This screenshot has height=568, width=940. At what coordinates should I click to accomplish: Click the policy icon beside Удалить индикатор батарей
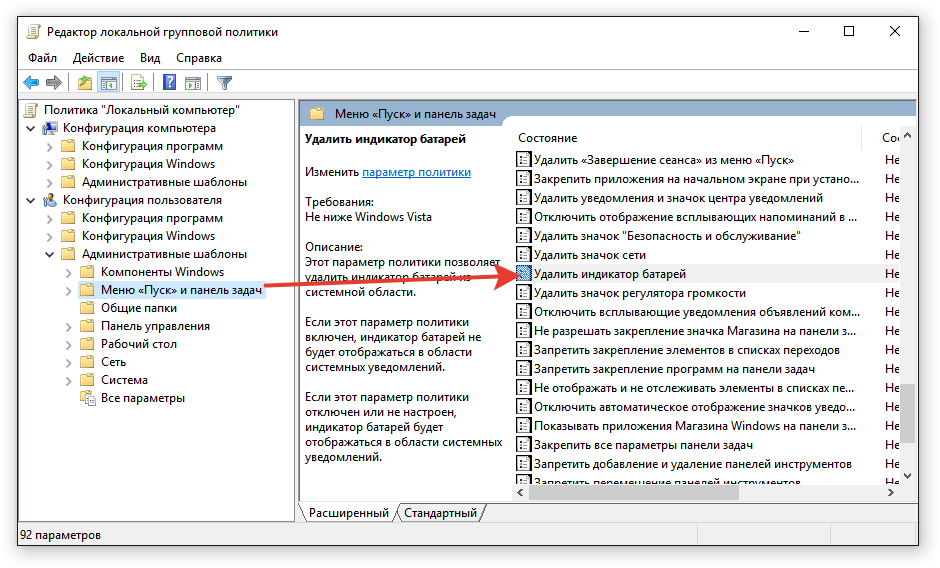pos(523,274)
